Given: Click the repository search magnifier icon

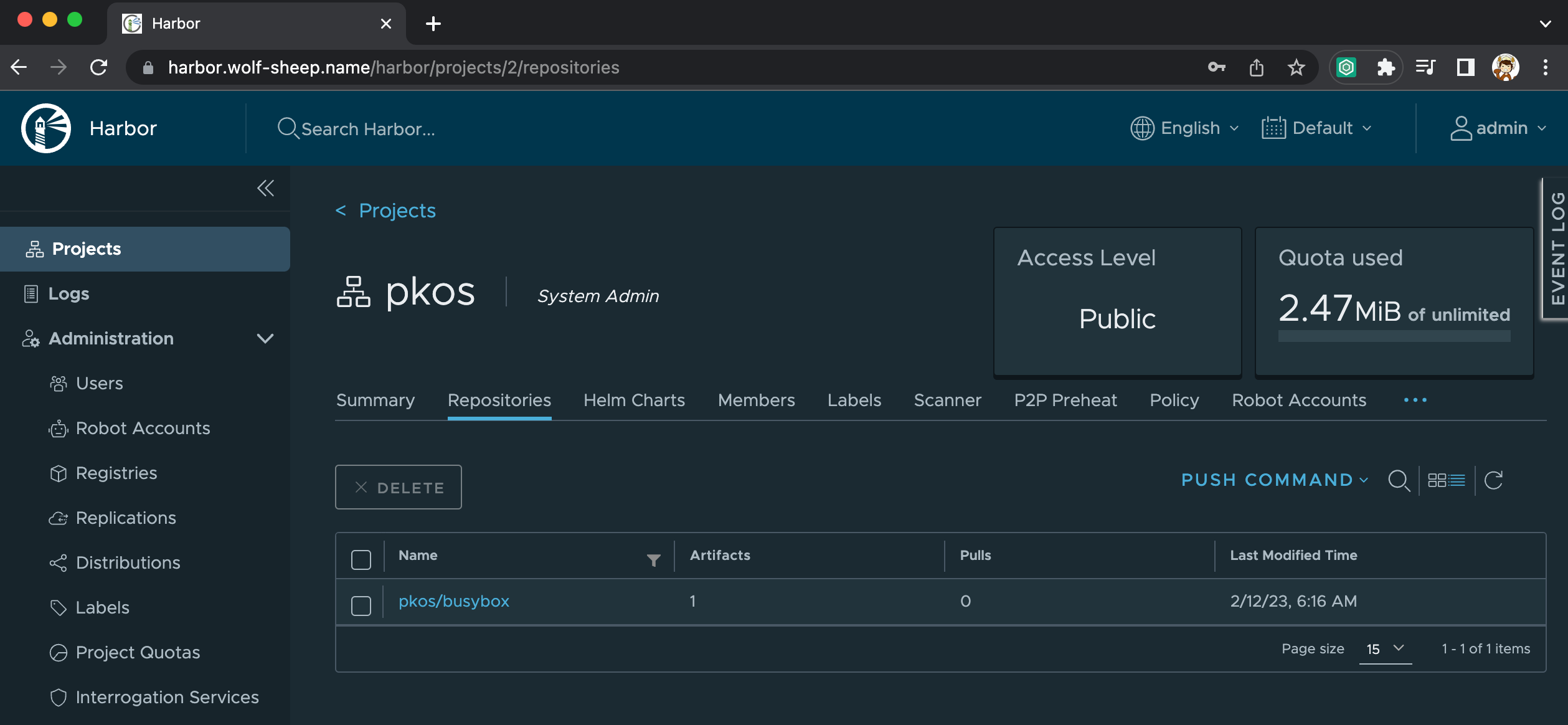Looking at the screenshot, I should [x=1399, y=480].
